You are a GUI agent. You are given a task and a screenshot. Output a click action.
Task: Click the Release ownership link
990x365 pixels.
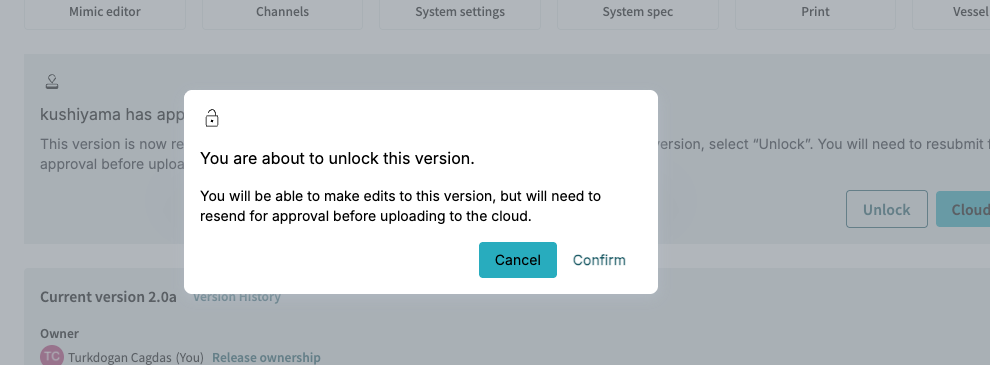266,357
